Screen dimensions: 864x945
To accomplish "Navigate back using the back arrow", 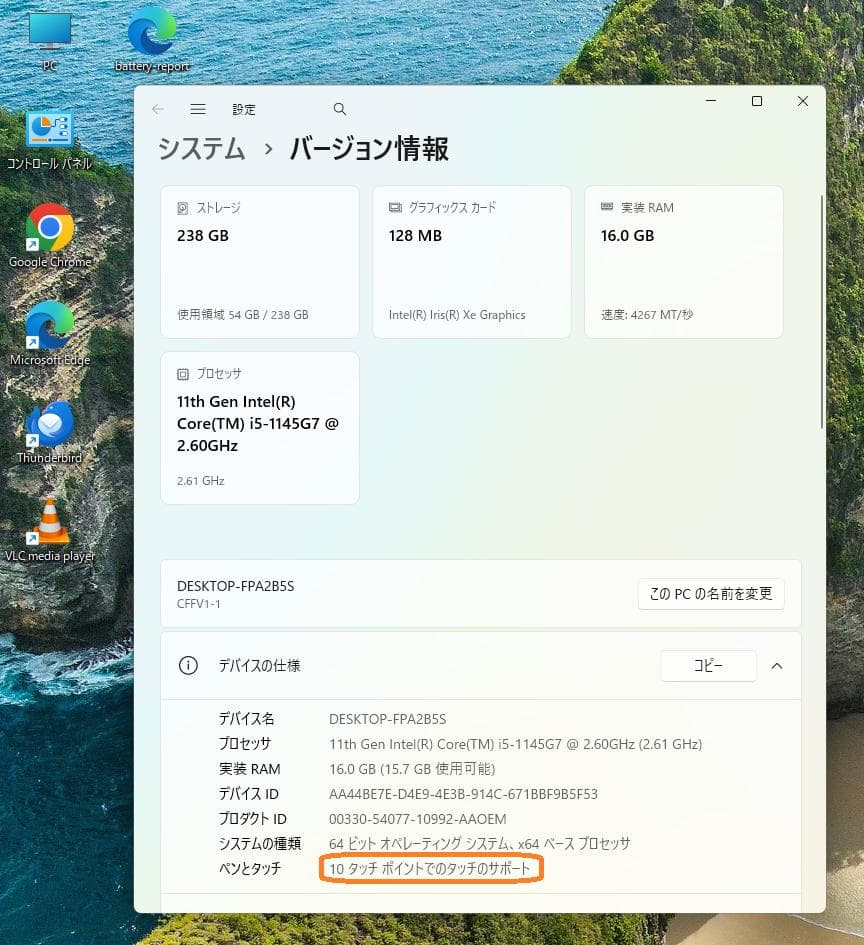I will (x=158, y=109).
